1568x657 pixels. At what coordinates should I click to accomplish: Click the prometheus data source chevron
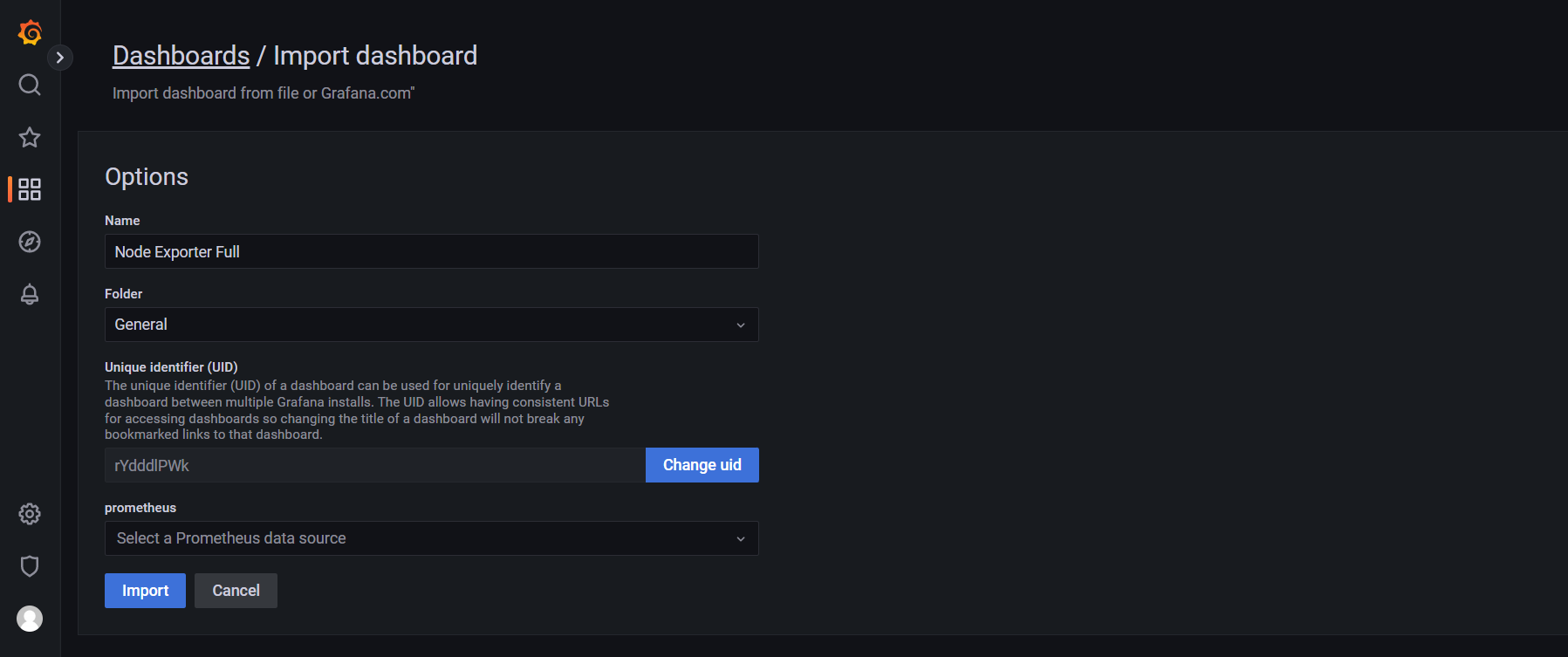coord(741,539)
